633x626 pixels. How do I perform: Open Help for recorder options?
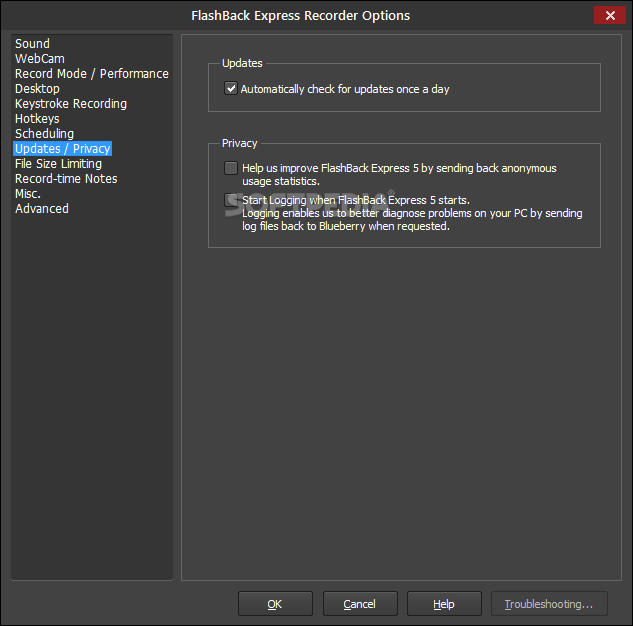point(444,603)
